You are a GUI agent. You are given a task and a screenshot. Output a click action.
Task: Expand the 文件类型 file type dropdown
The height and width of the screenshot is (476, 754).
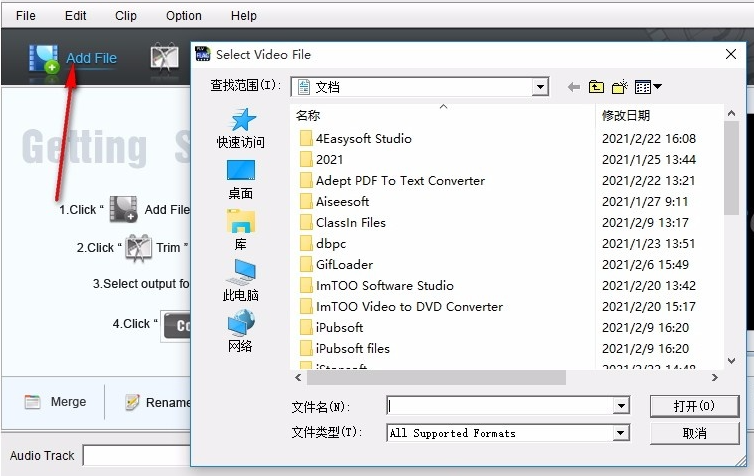pyautogui.click(x=621, y=433)
